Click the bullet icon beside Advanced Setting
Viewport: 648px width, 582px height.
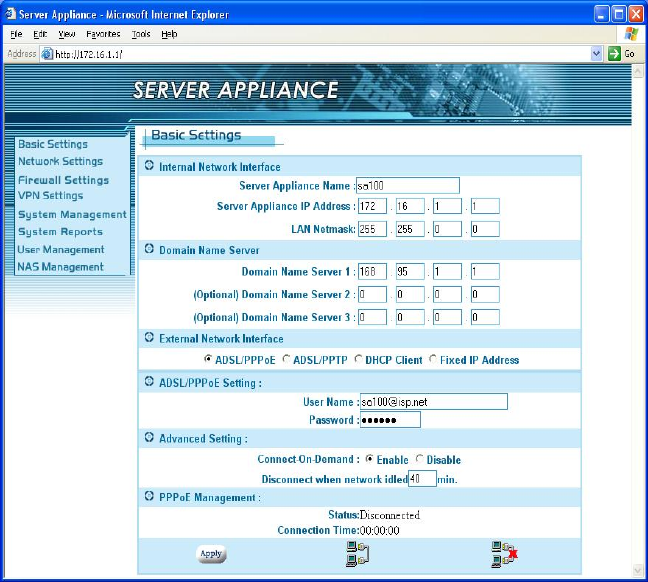149,437
